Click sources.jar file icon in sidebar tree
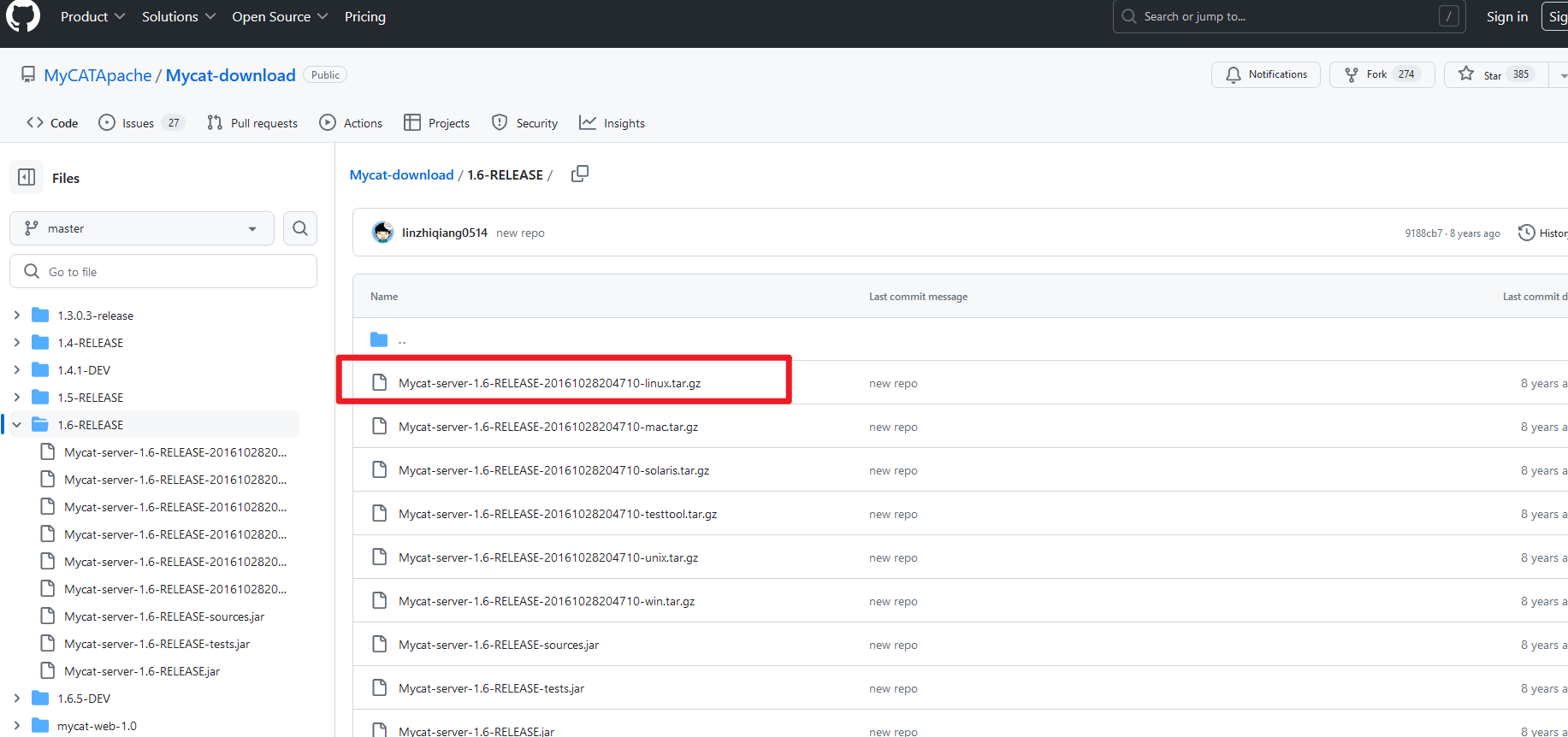The height and width of the screenshot is (737, 1568). click(x=48, y=616)
